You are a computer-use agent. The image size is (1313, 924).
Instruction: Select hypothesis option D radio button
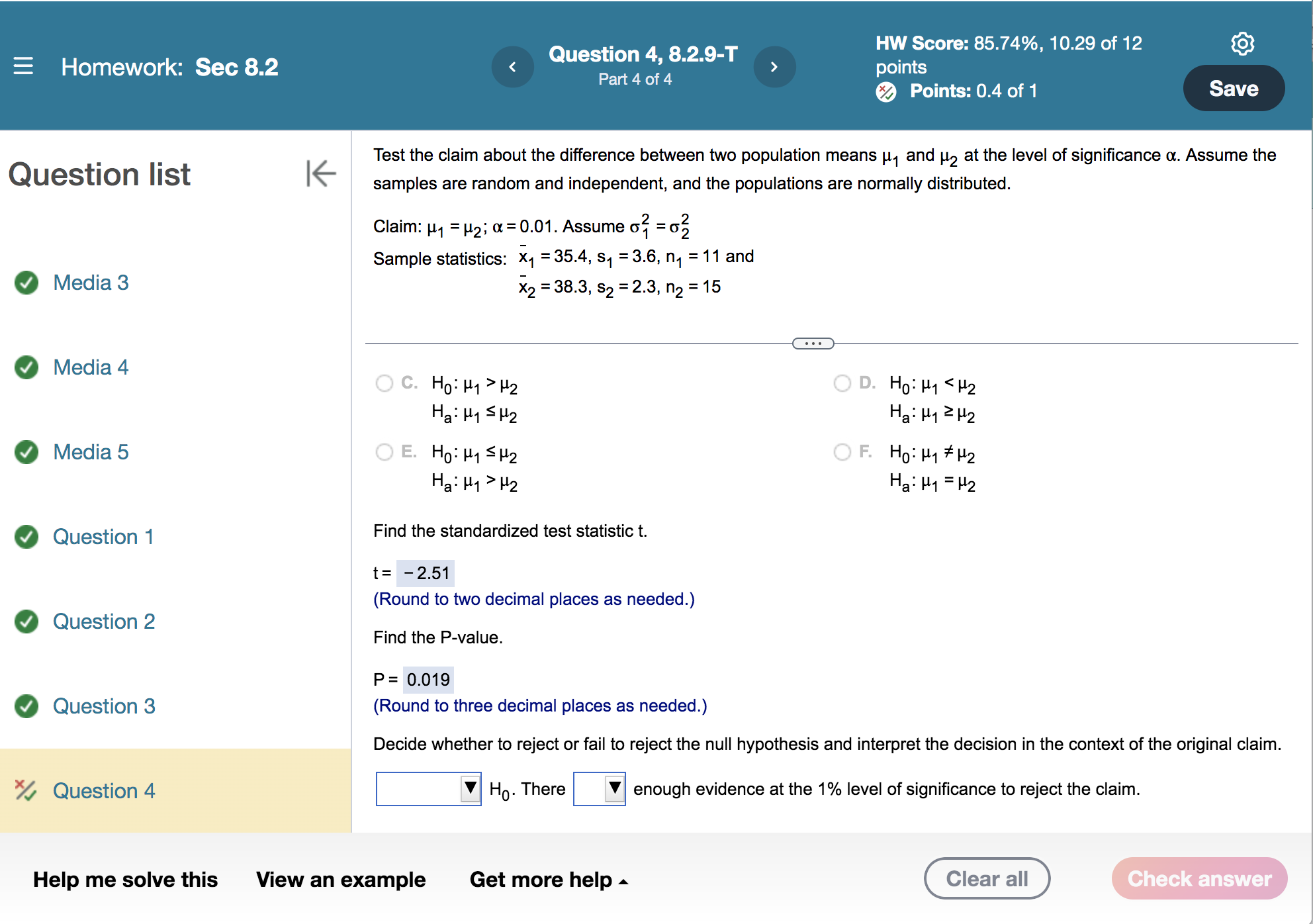point(842,383)
